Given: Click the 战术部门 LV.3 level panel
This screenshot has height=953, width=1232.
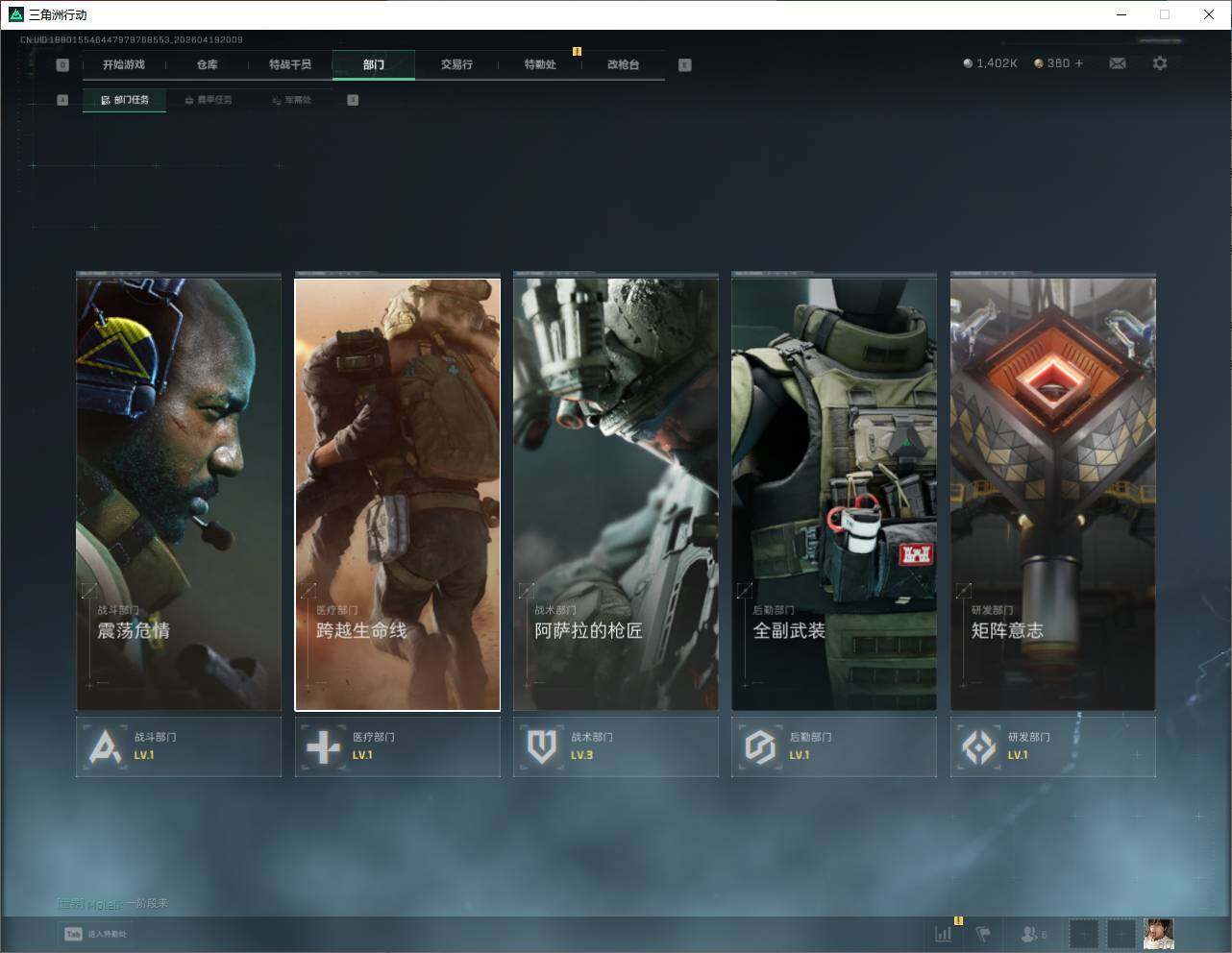Looking at the screenshot, I should click(616, 746).
